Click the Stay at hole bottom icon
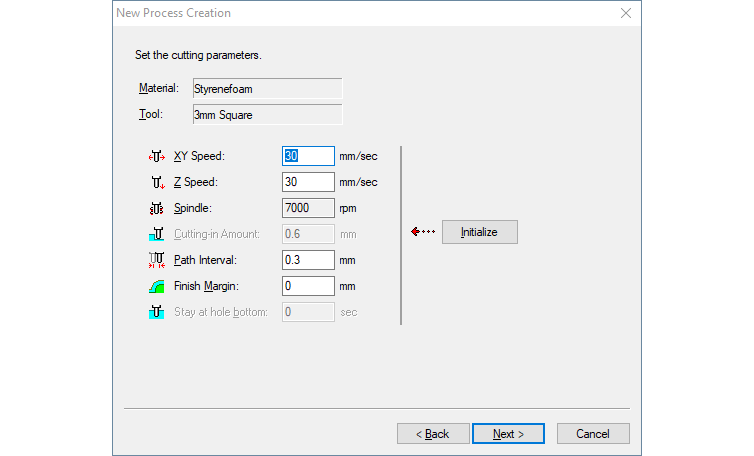Image resolution: width=754 pixels, height=456 pixels. pyautogui.click(x=156, y=312)
